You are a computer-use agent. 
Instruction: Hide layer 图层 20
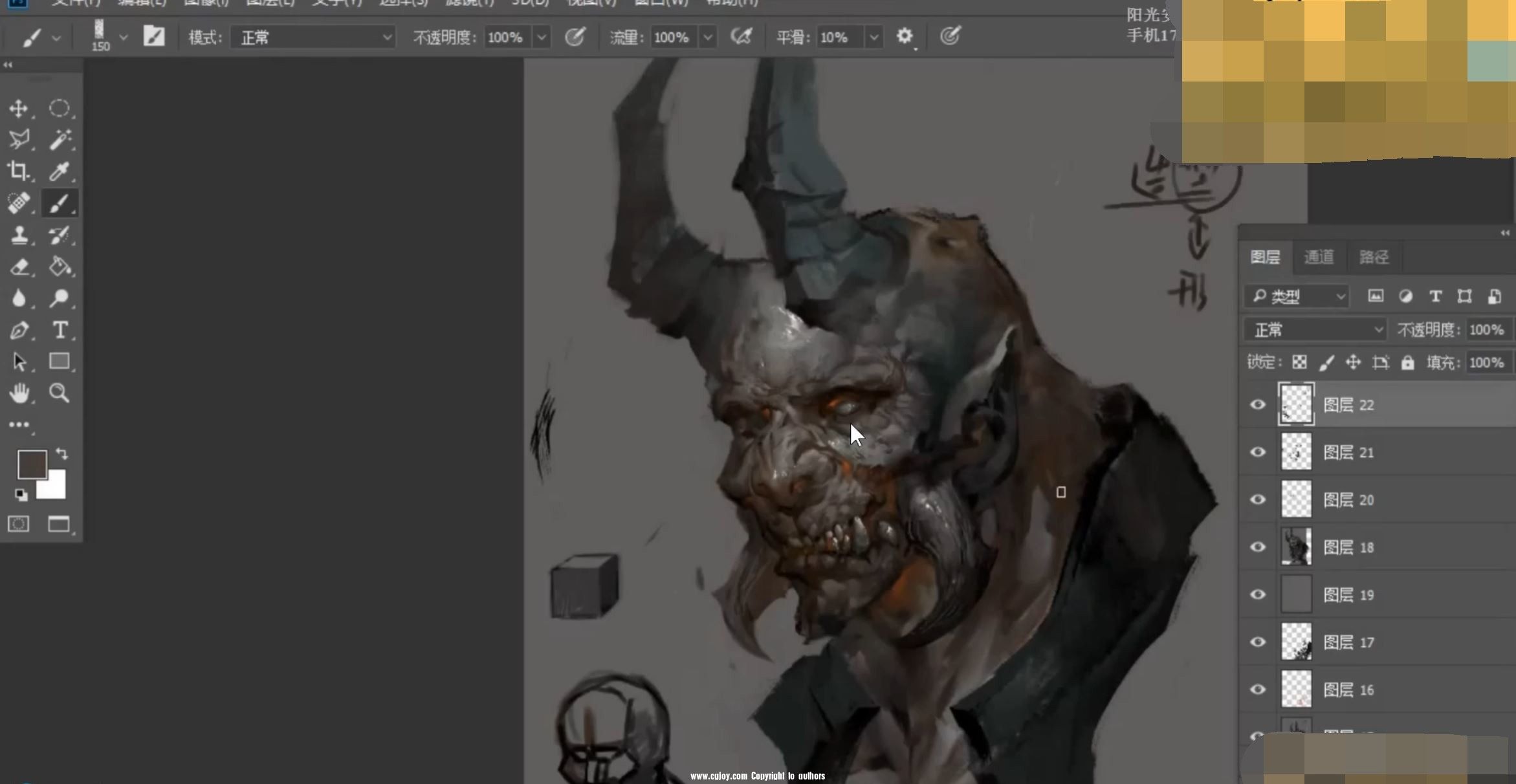(x=1257, y=499)
